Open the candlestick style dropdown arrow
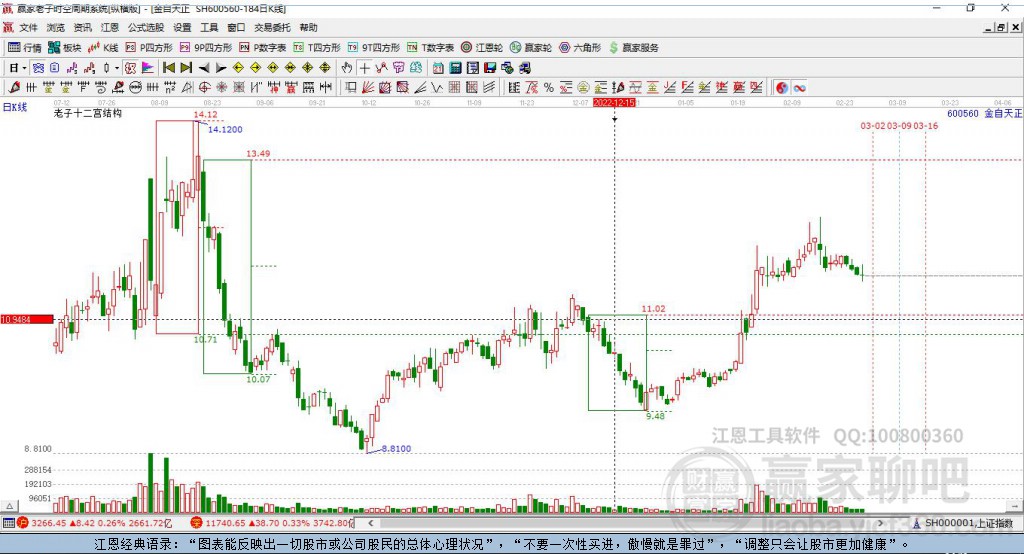The width and height of the screenshot is (1024, 554). (117, 68)
